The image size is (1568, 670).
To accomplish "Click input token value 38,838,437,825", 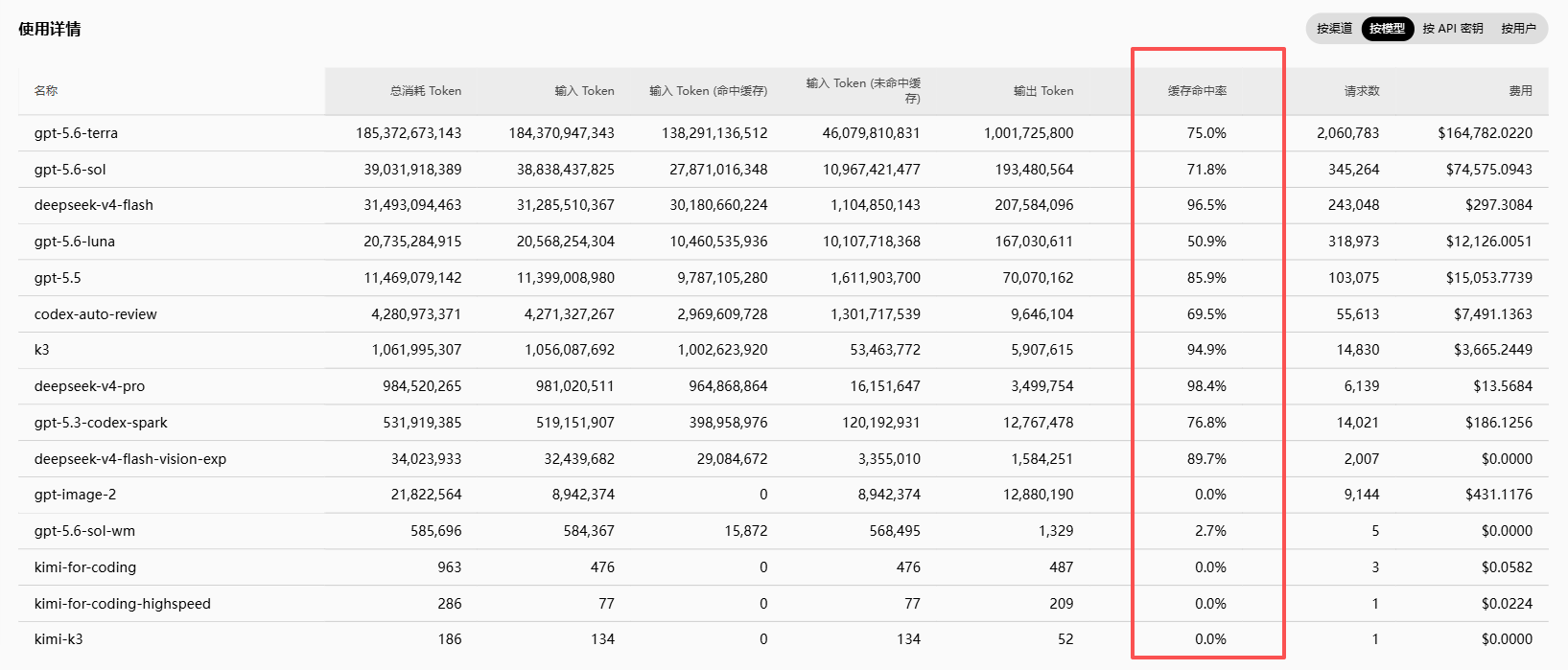I will pos(566,170).
